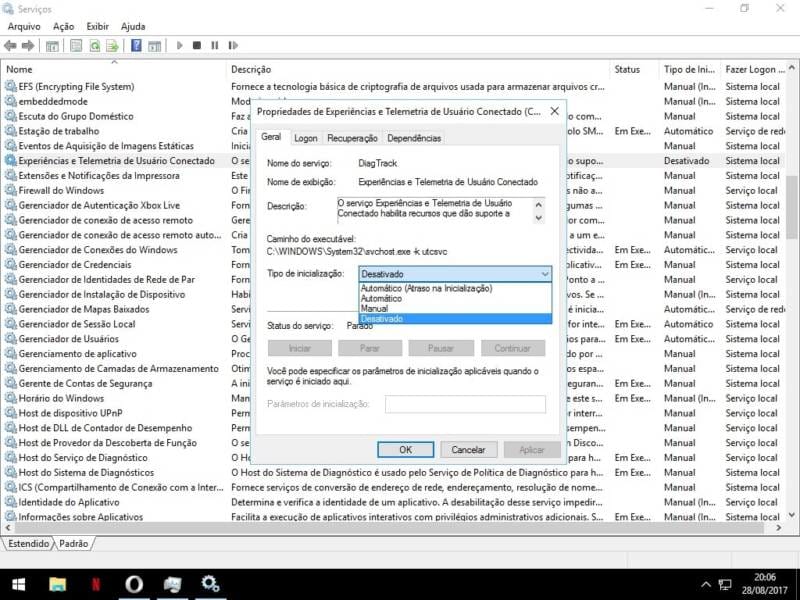Click the network tray icon
This screenshot has height=600, width=800.
coord(725,585)
